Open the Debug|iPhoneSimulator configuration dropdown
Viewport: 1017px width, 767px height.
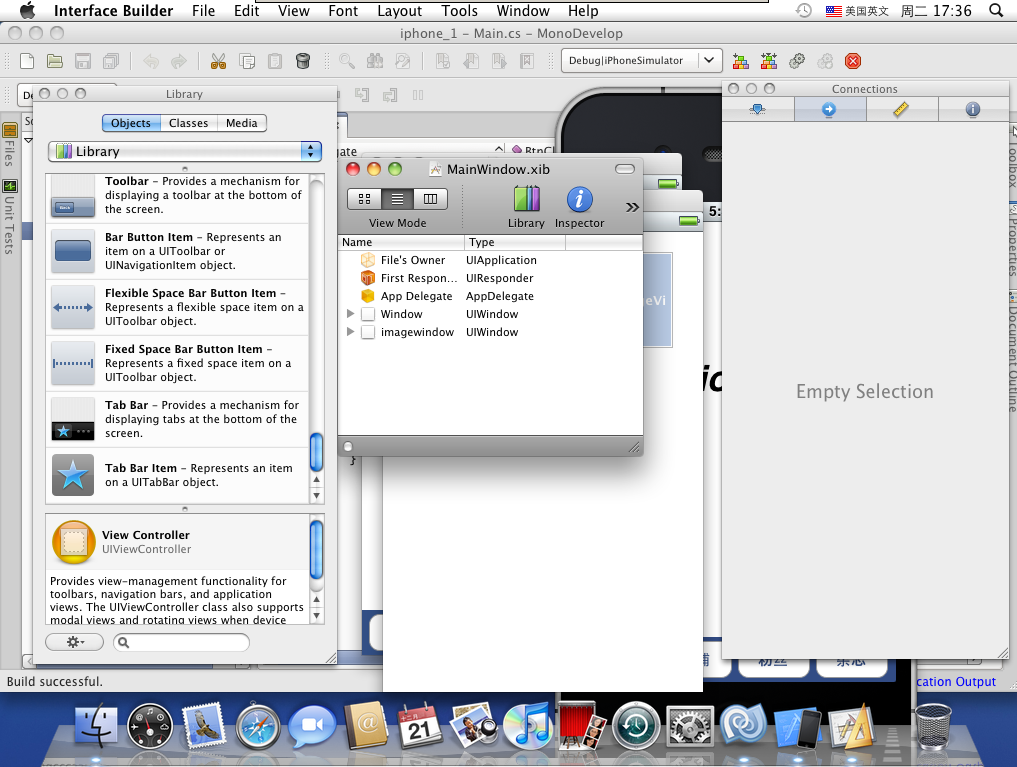tap(641, 60)
